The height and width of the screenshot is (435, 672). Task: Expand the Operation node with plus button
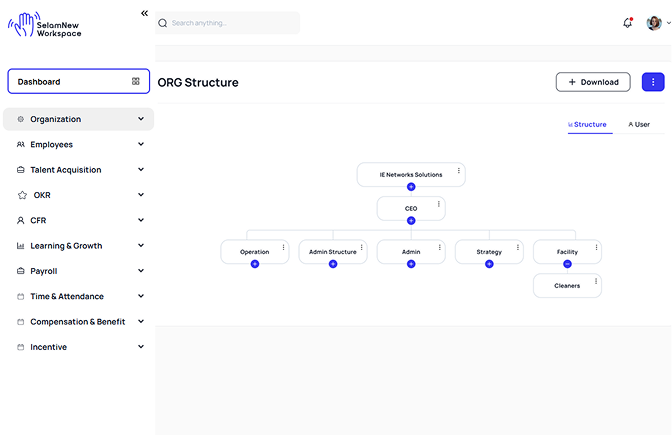click(255, 264)
